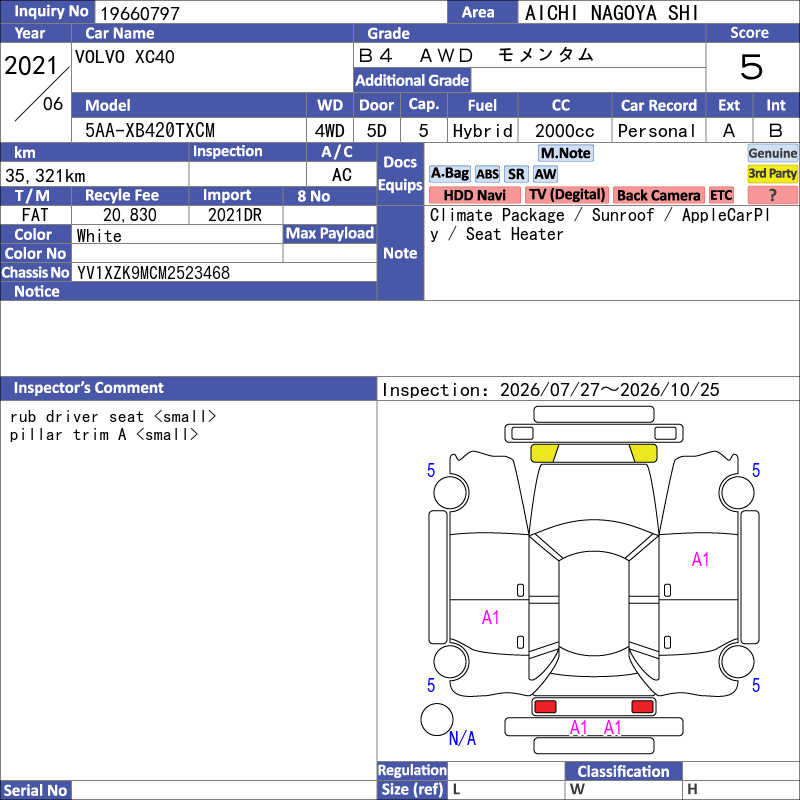Click the Inquiry No 19660797 field

pyautogui.click(x=271, y=12)
